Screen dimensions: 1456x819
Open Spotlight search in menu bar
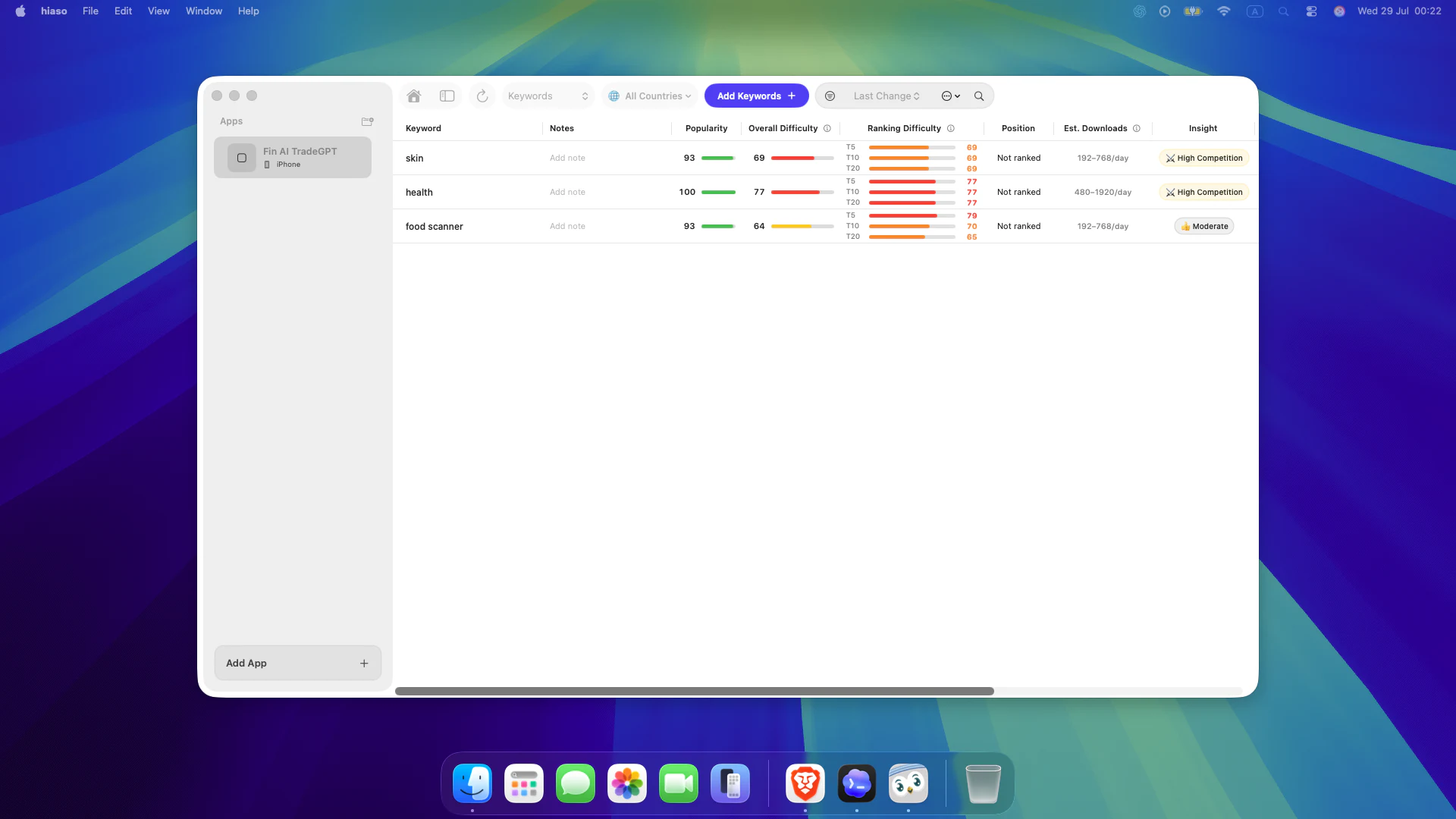coord(1283,11)
